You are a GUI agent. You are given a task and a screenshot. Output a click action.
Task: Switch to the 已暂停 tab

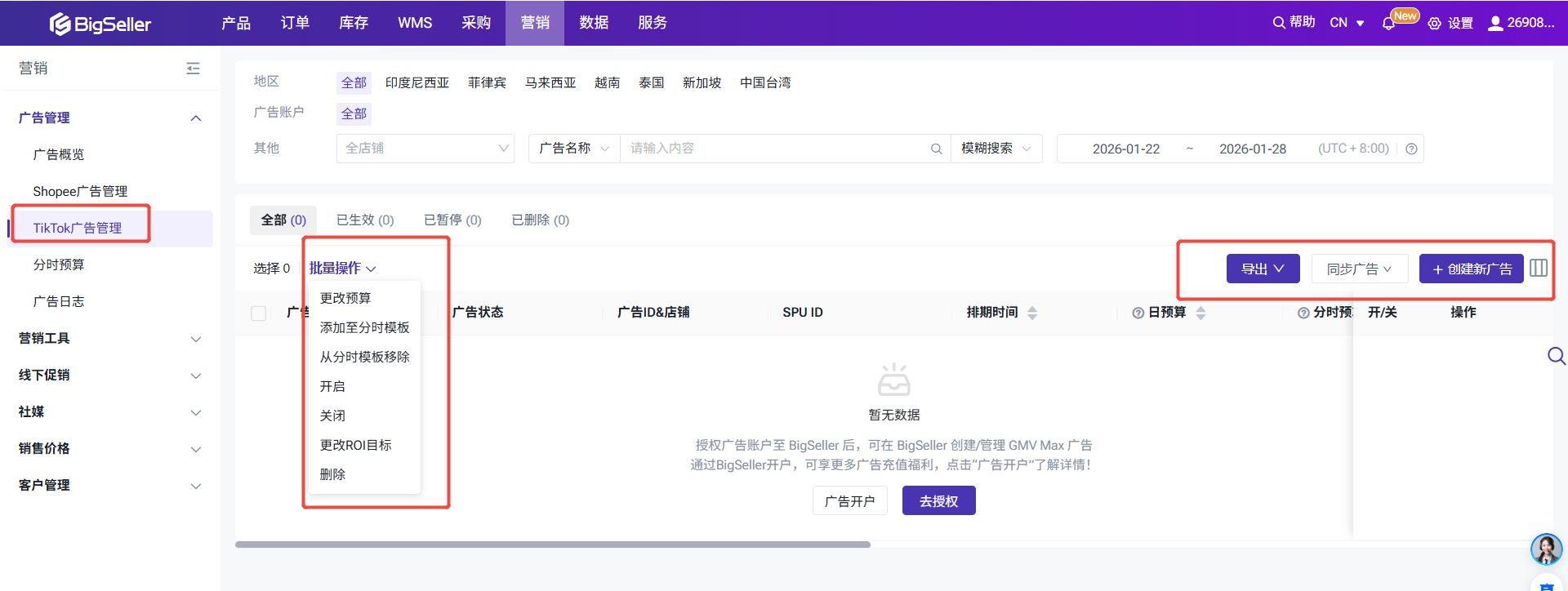(x=452, y=220)
